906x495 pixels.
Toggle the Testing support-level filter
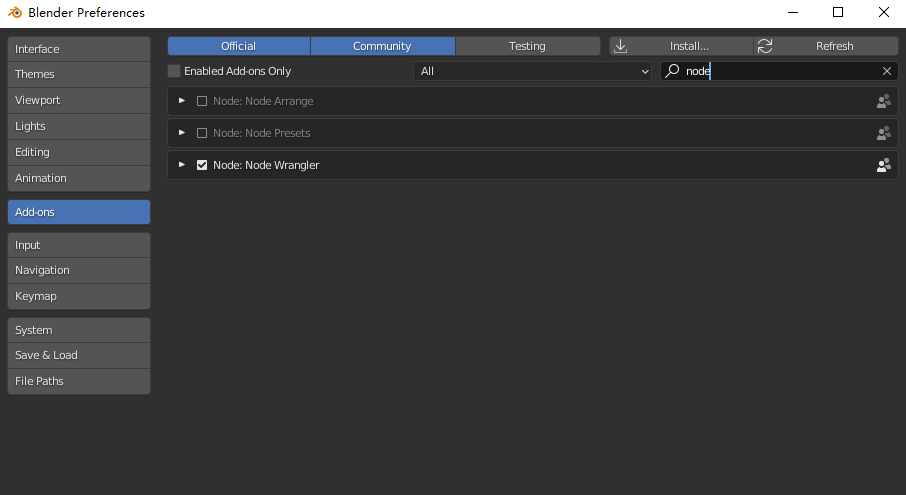[x=528, y=46]
